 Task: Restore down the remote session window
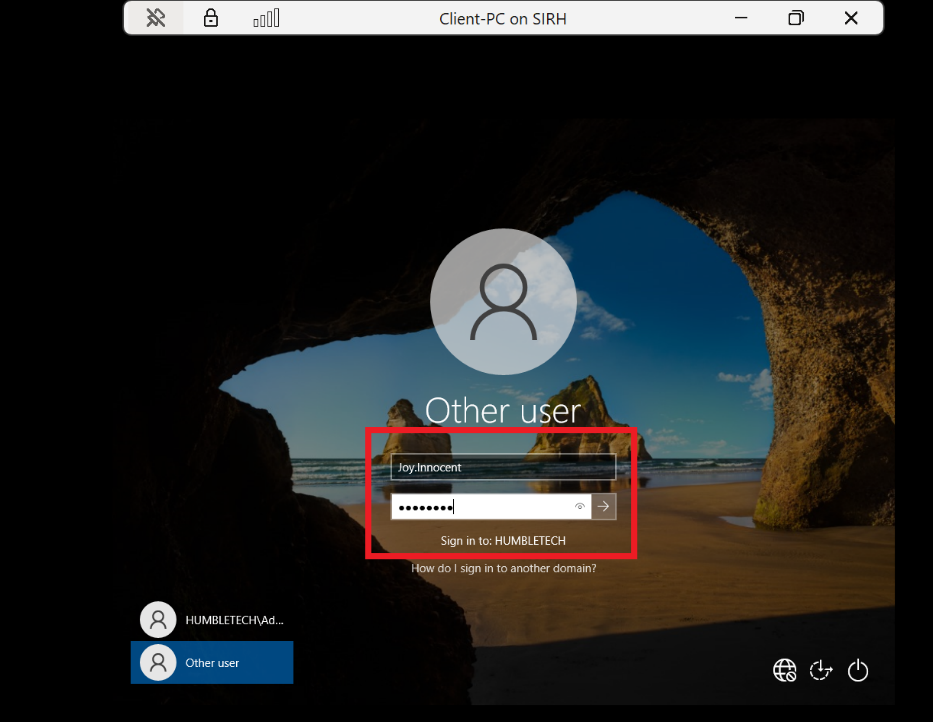coord(796,18)
